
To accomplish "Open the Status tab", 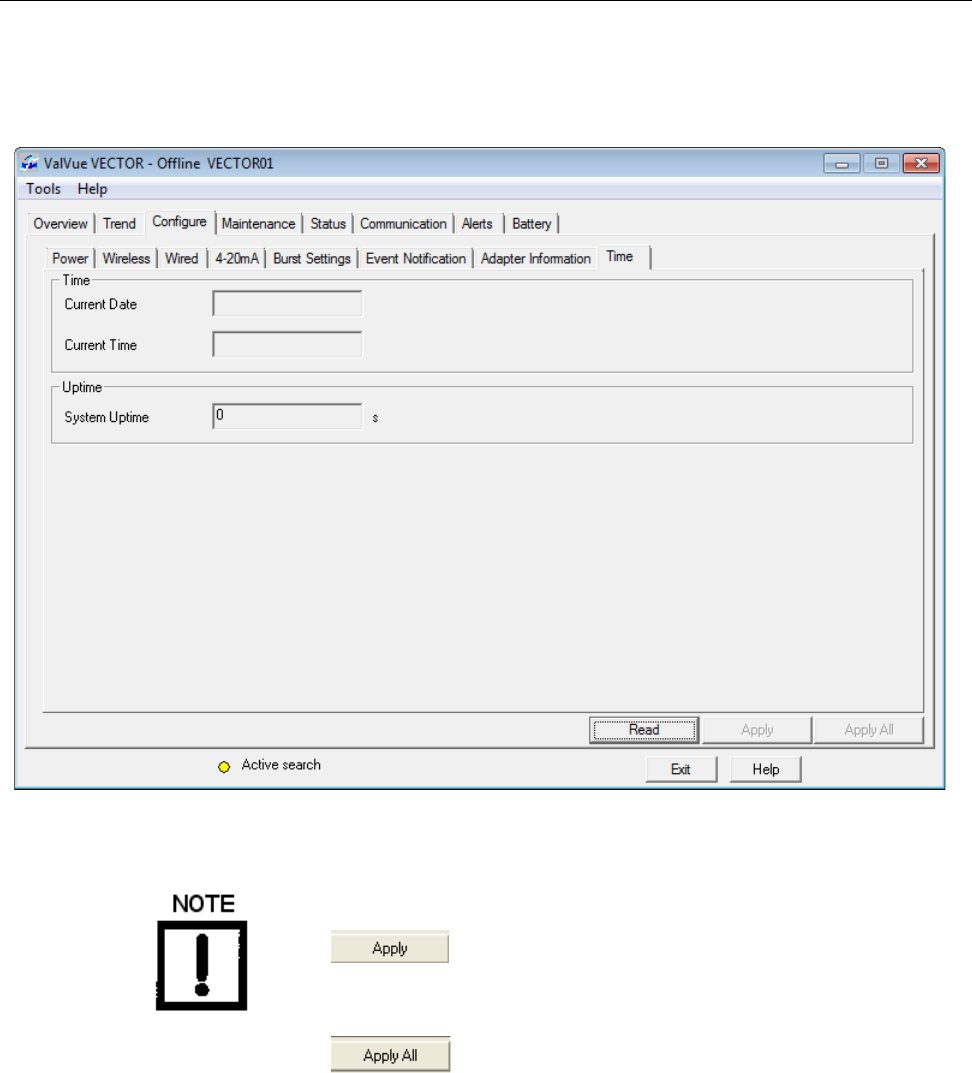I will click(328, 224).
